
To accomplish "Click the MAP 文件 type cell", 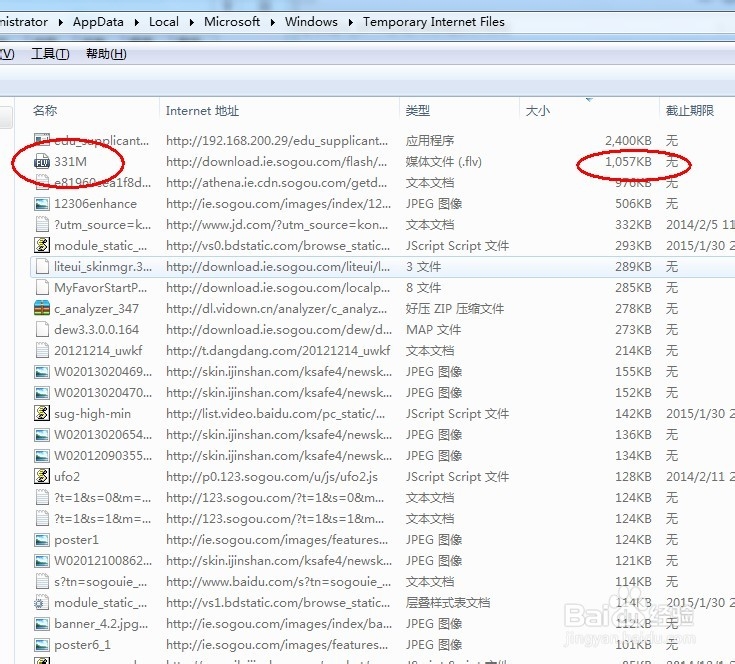I will [434, 329].
